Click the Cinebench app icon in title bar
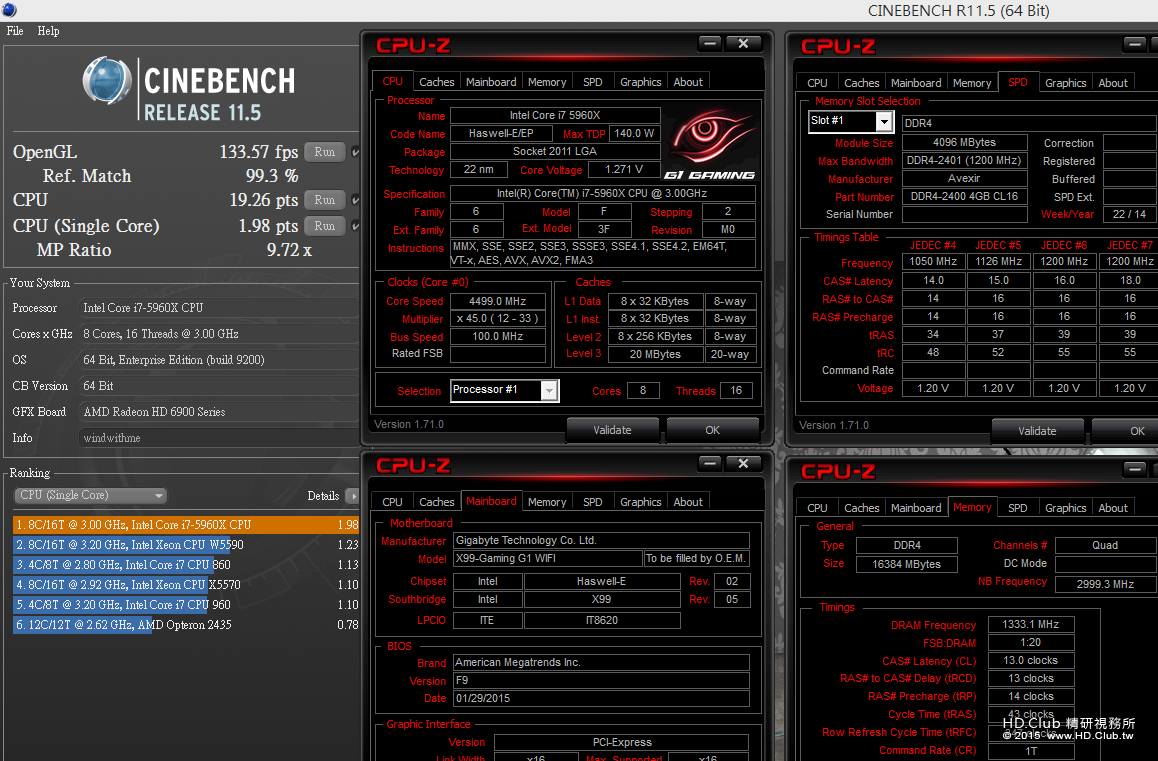The height and width of the screenshot is (761, 1158). point(9,10)
